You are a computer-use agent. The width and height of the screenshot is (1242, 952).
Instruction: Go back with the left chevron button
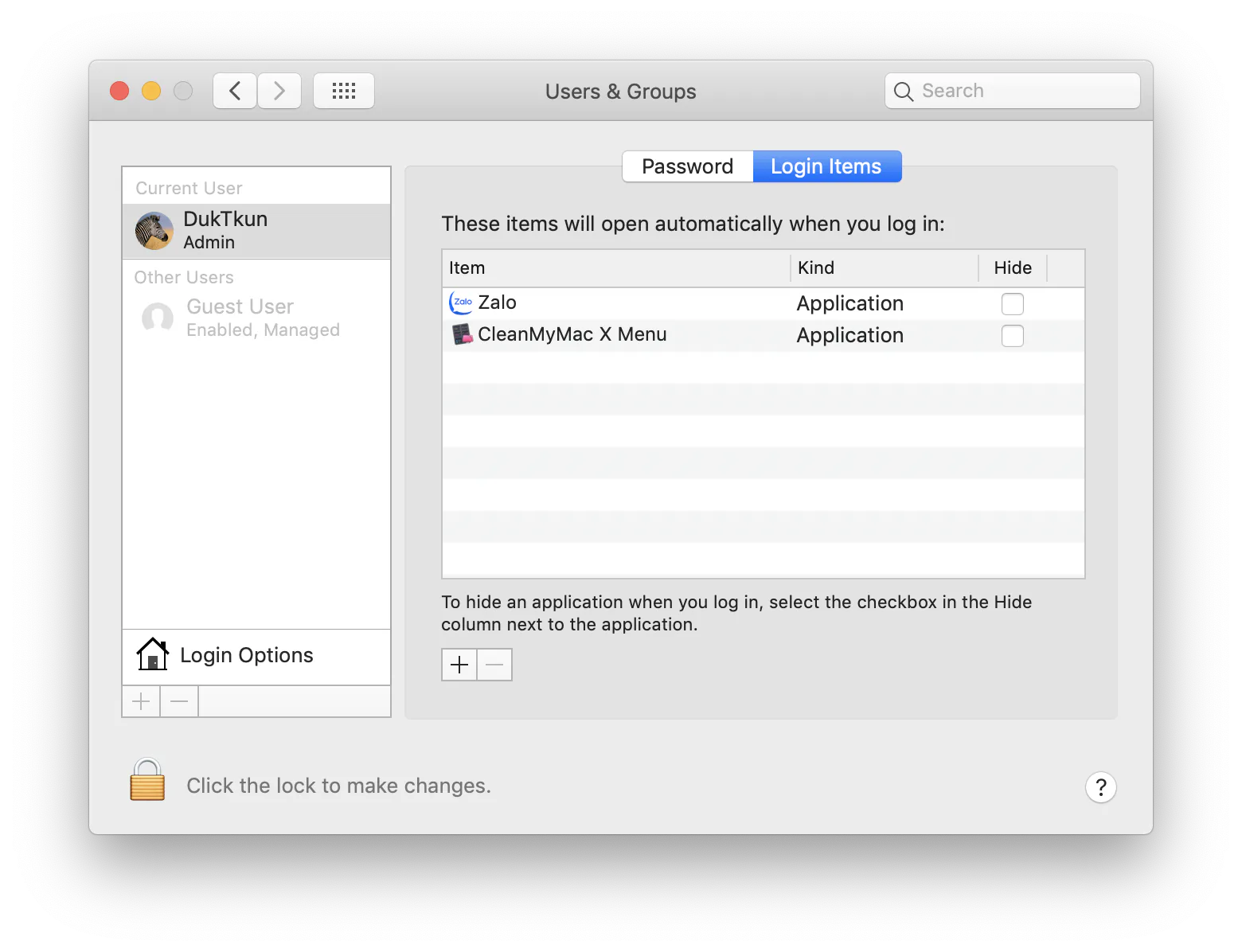tap(235, 91)
